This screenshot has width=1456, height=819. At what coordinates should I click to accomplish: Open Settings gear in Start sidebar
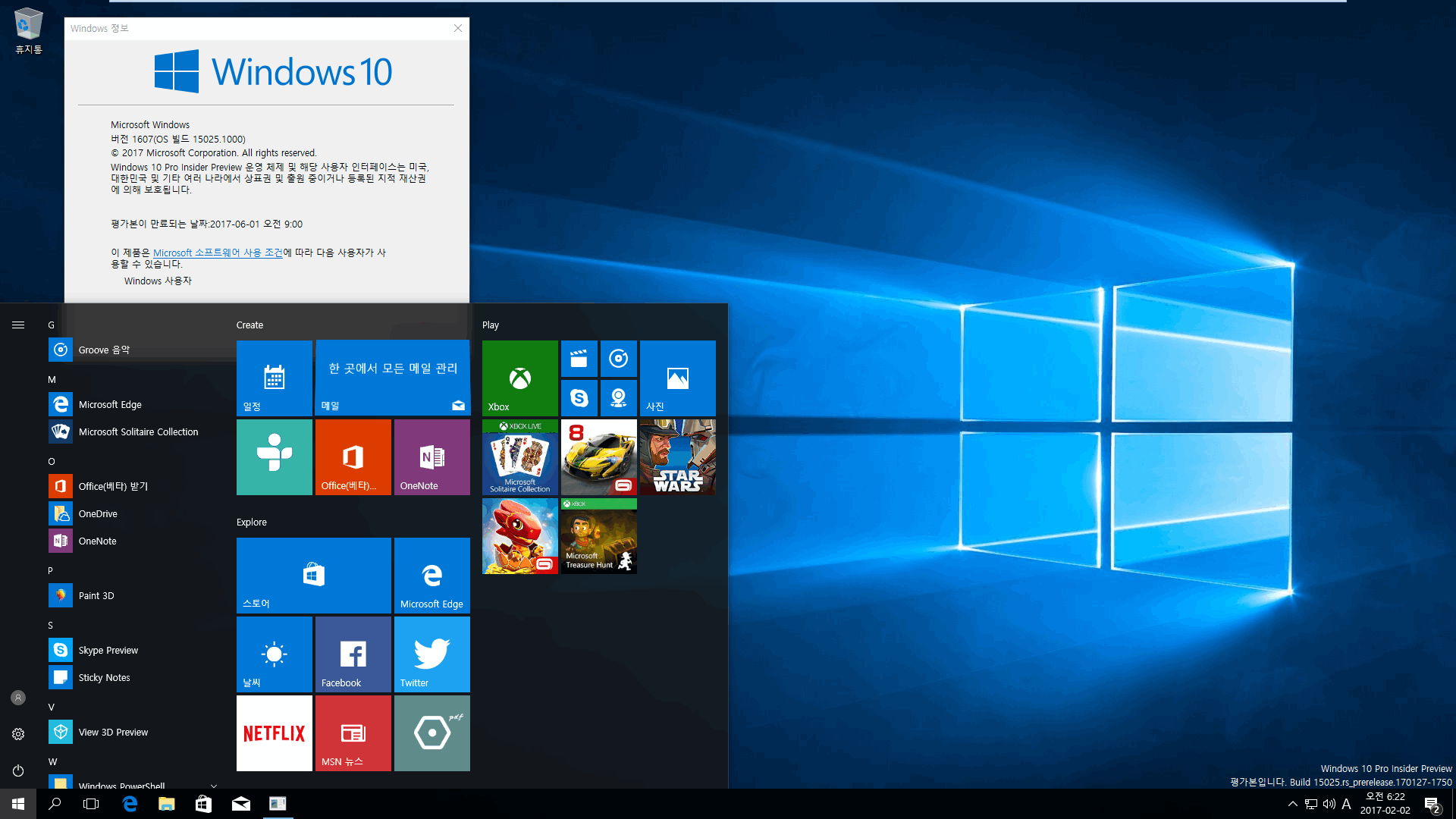(18, 734)
